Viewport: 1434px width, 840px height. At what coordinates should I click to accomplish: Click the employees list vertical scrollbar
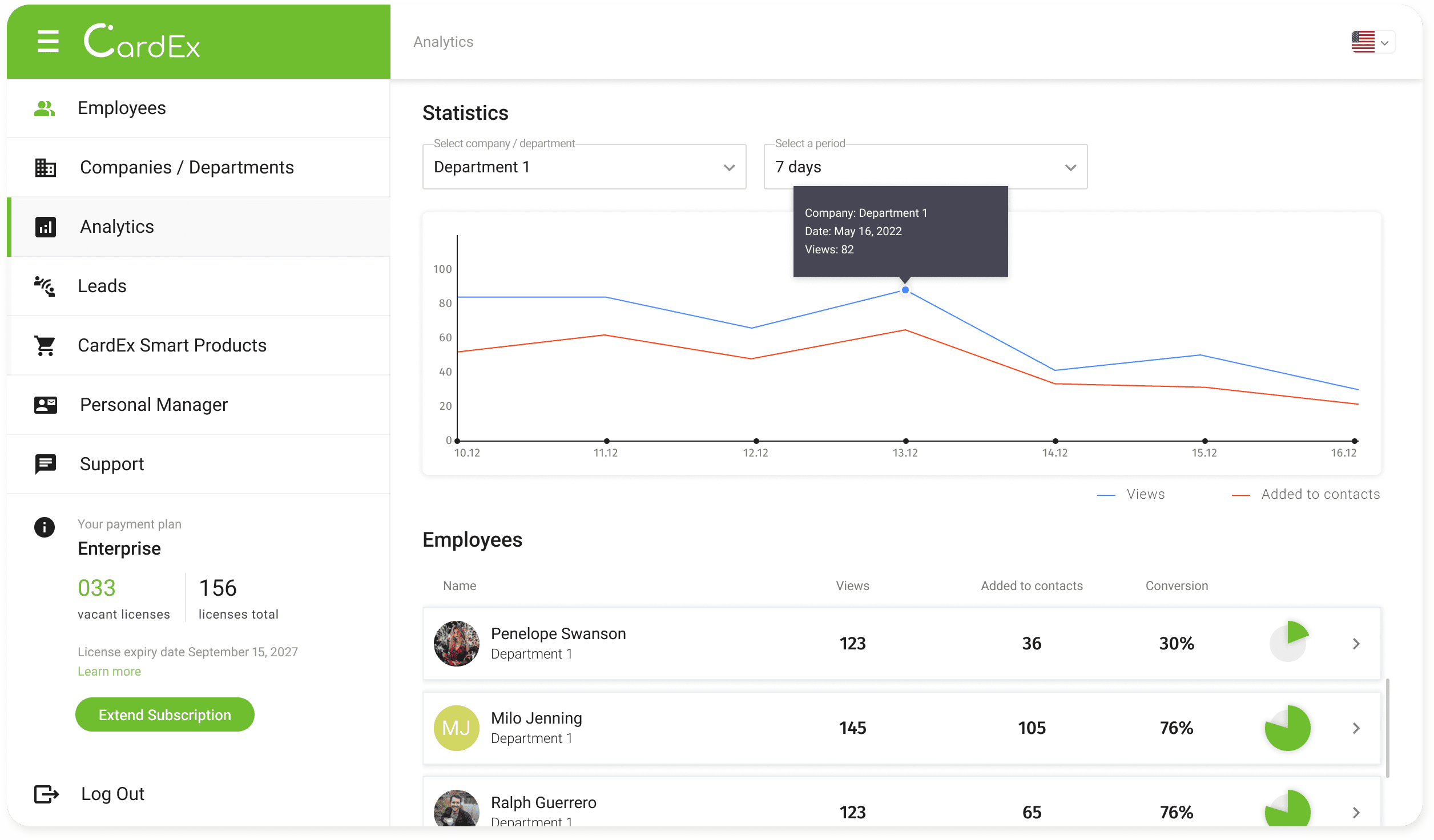[1387, 728]
